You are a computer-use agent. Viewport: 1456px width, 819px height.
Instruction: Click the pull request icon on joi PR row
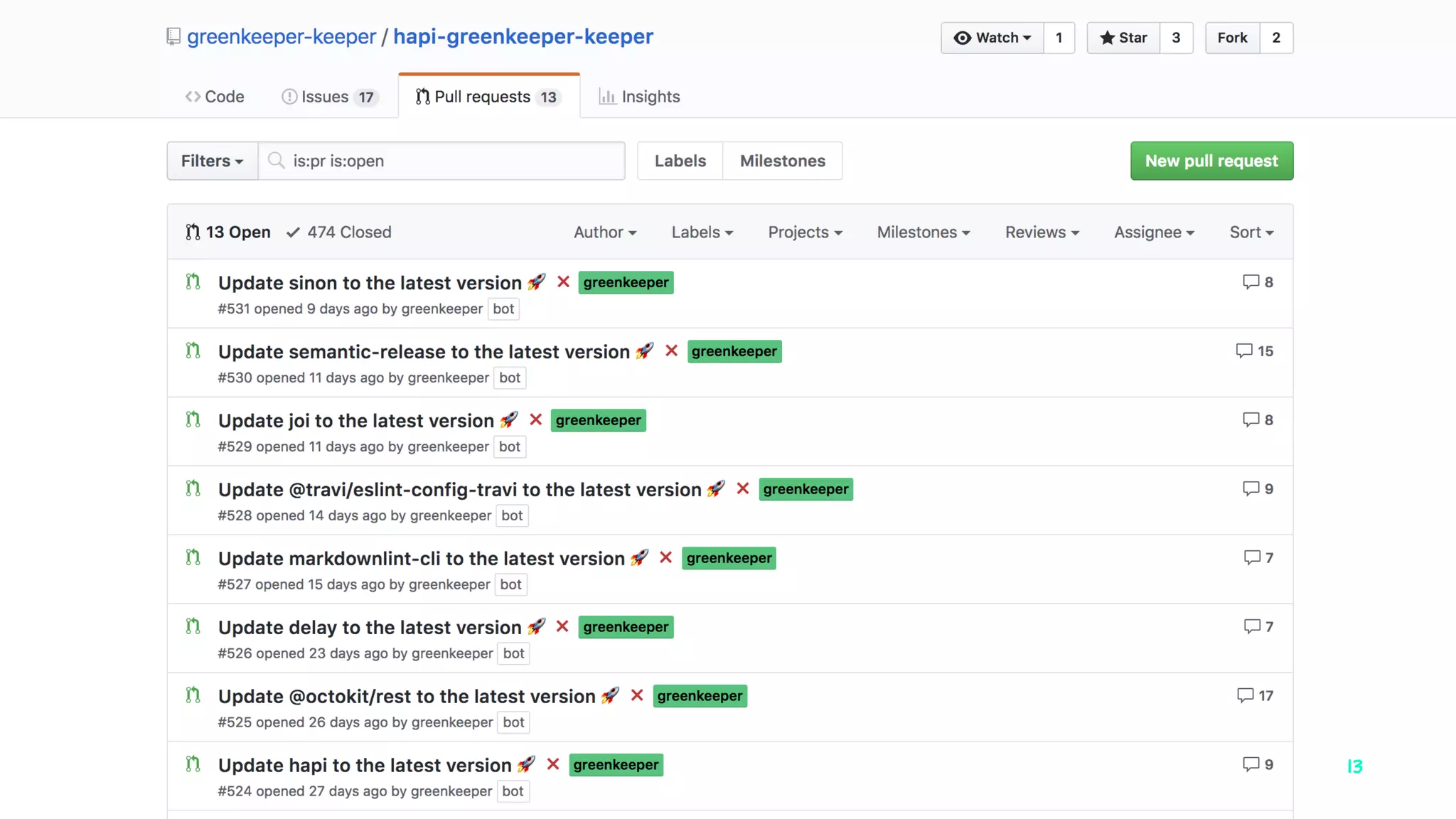tap(193, 419)
